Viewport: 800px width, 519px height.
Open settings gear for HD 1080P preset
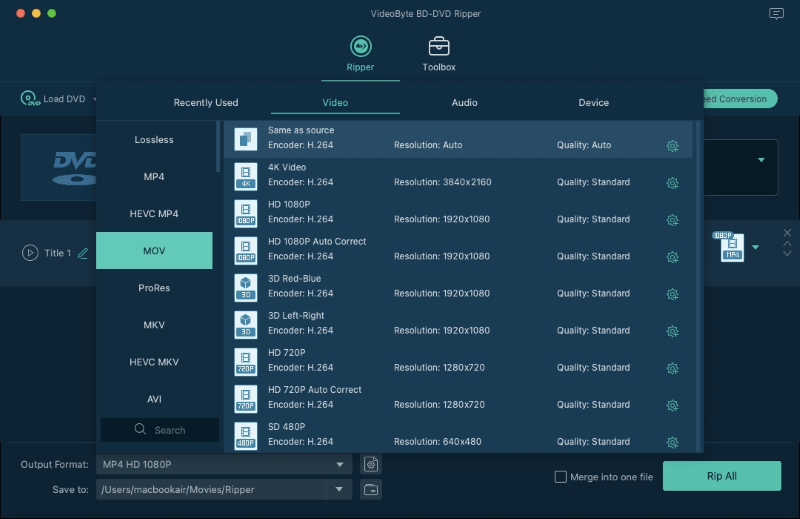coord(672,220)
